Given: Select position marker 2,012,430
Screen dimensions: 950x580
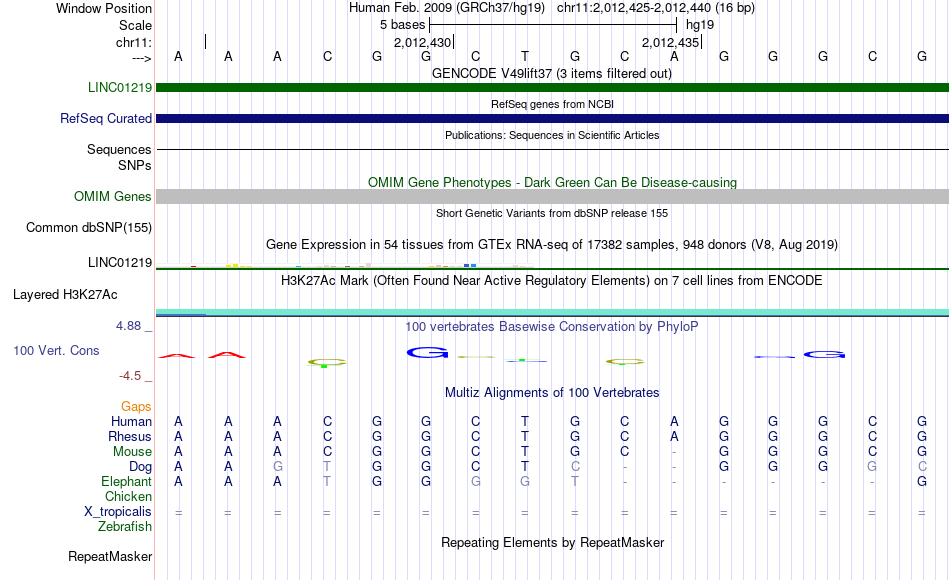Looking at the screenshot, I should point(422,42).
